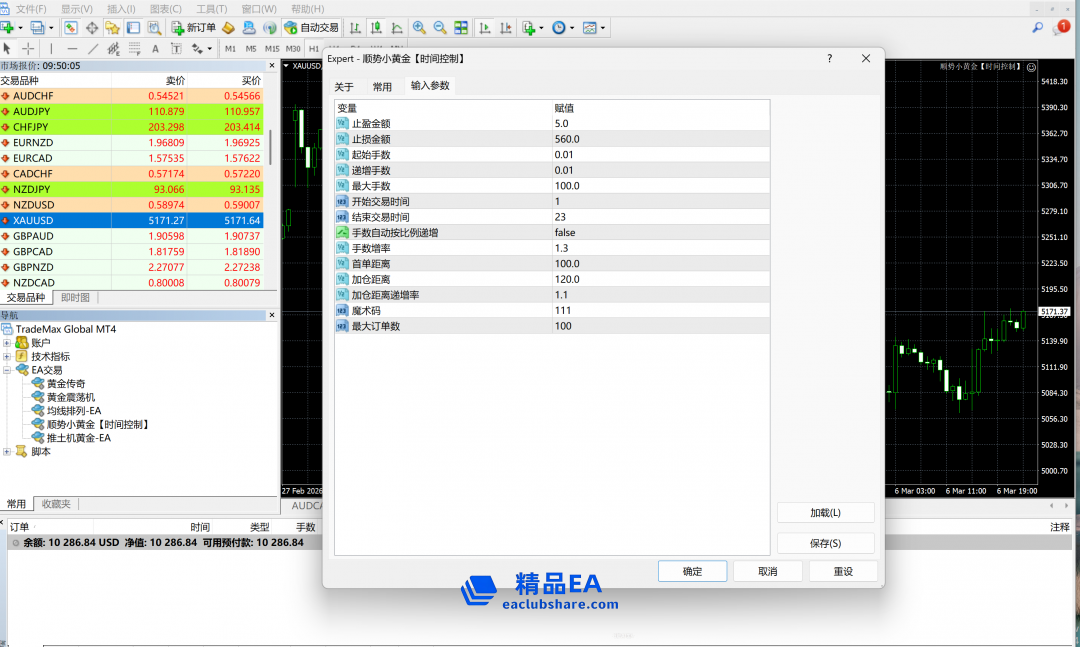1080x647 pixels.
Task: Open the 常用 tab in the Expert dialog
Action: (x=382, y=87)
